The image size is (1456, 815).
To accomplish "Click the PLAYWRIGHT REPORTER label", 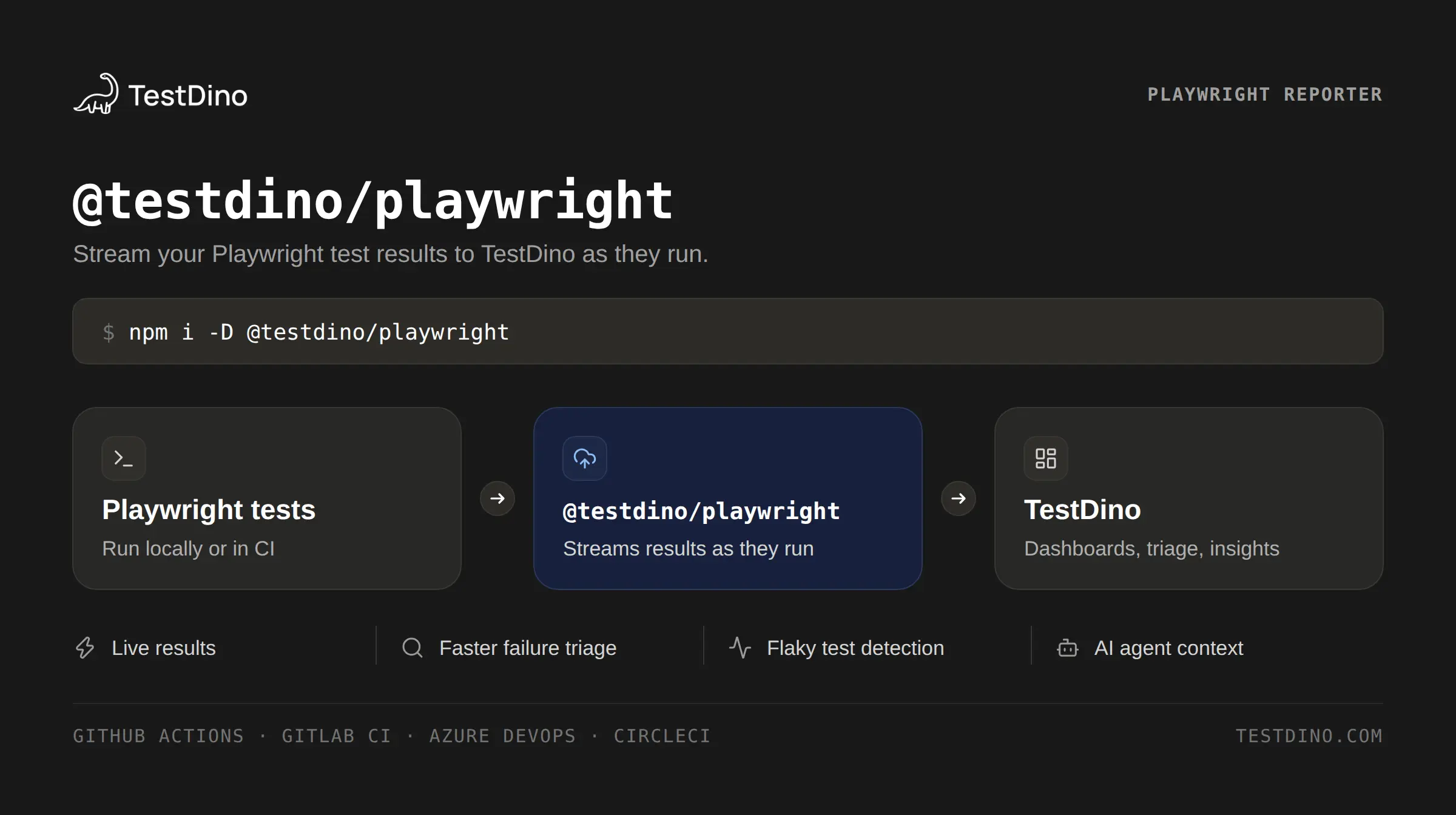I will tap(1265, 95).
